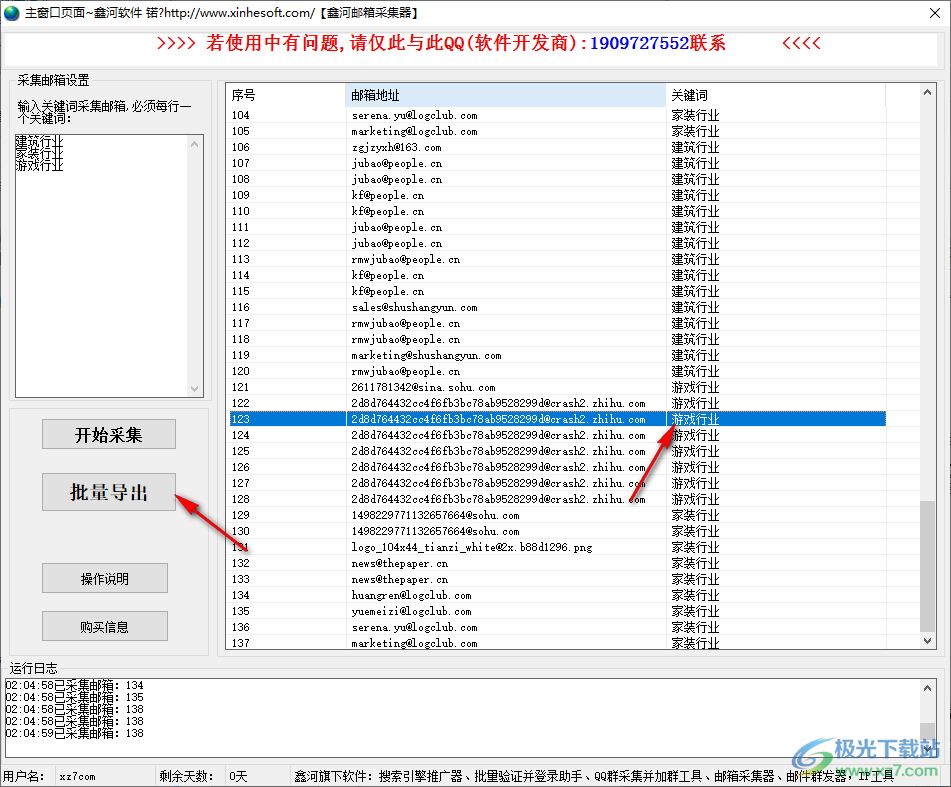Click 建筑行业 keyword cell in row 106
The height and width of the screenshot is (787, 951).
(695, 147)
